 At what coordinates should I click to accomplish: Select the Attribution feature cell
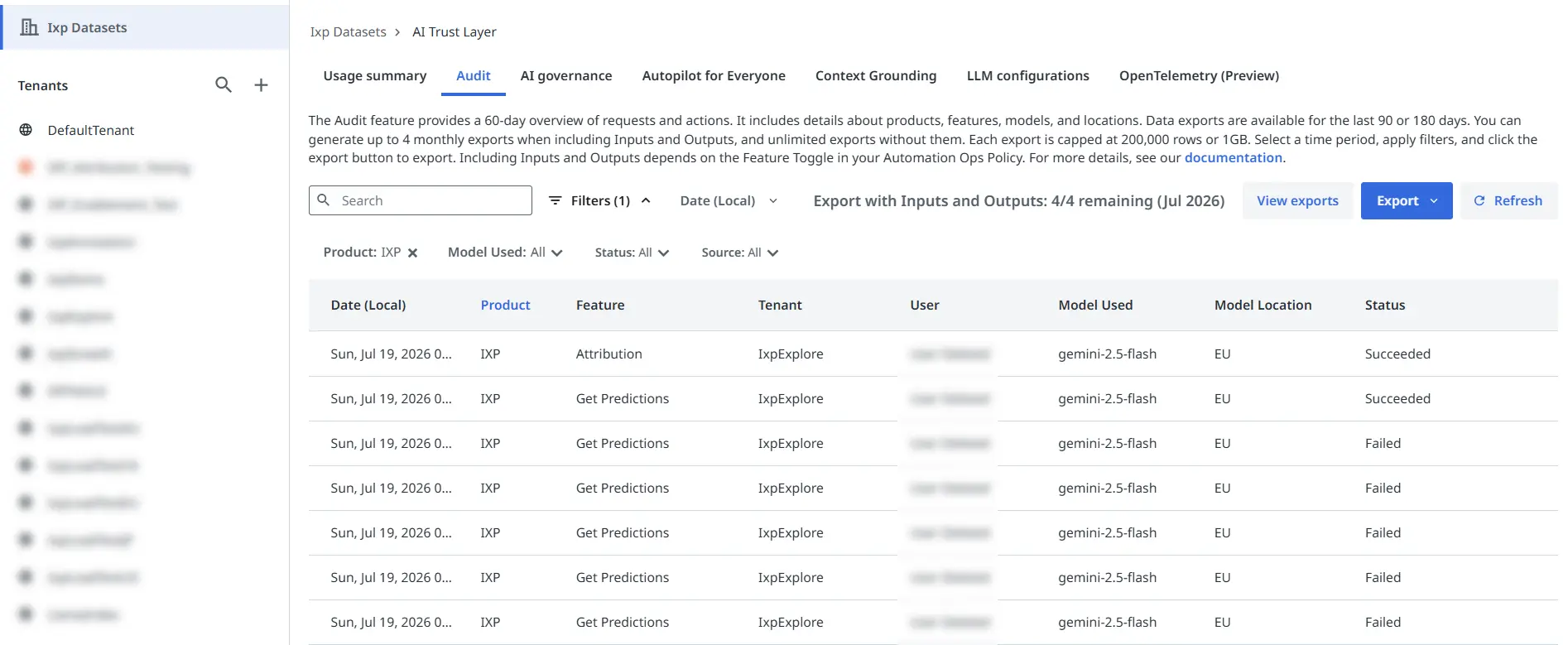(608, 354)
